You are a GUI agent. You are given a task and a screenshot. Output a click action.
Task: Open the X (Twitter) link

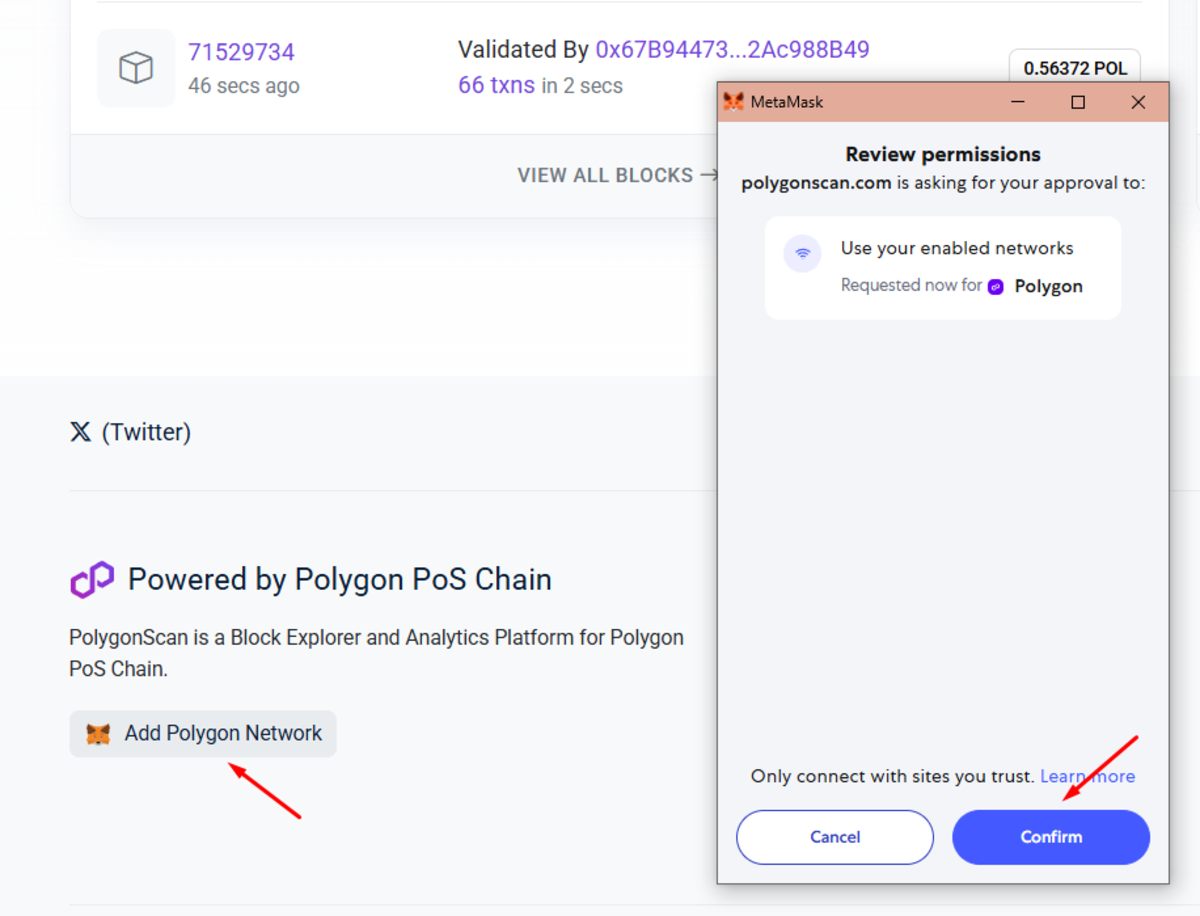[x=130, y=432]
